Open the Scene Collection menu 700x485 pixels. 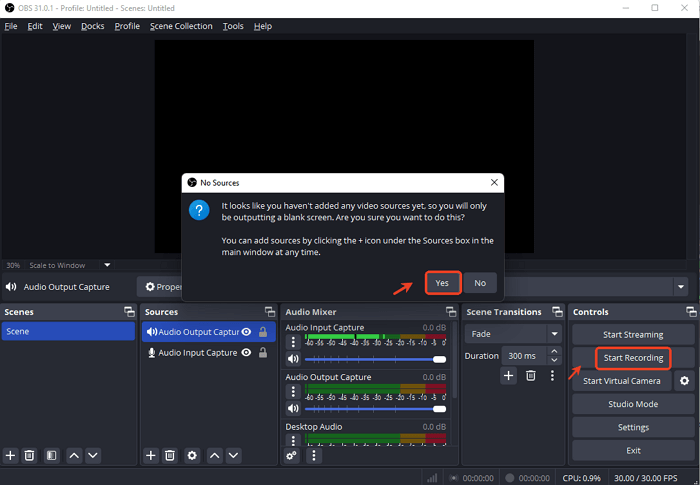[181, 26]
